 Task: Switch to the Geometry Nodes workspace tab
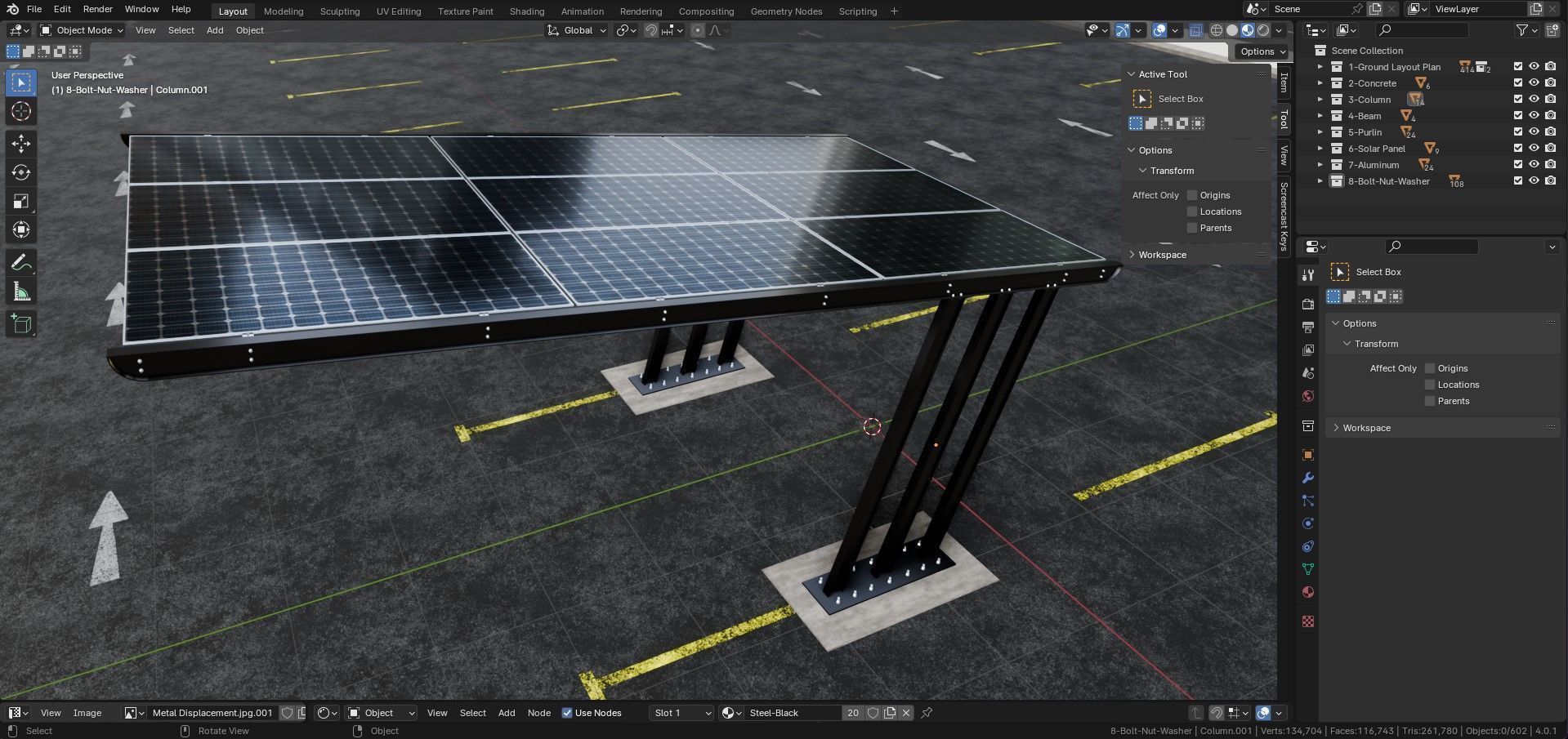(786, 11)
